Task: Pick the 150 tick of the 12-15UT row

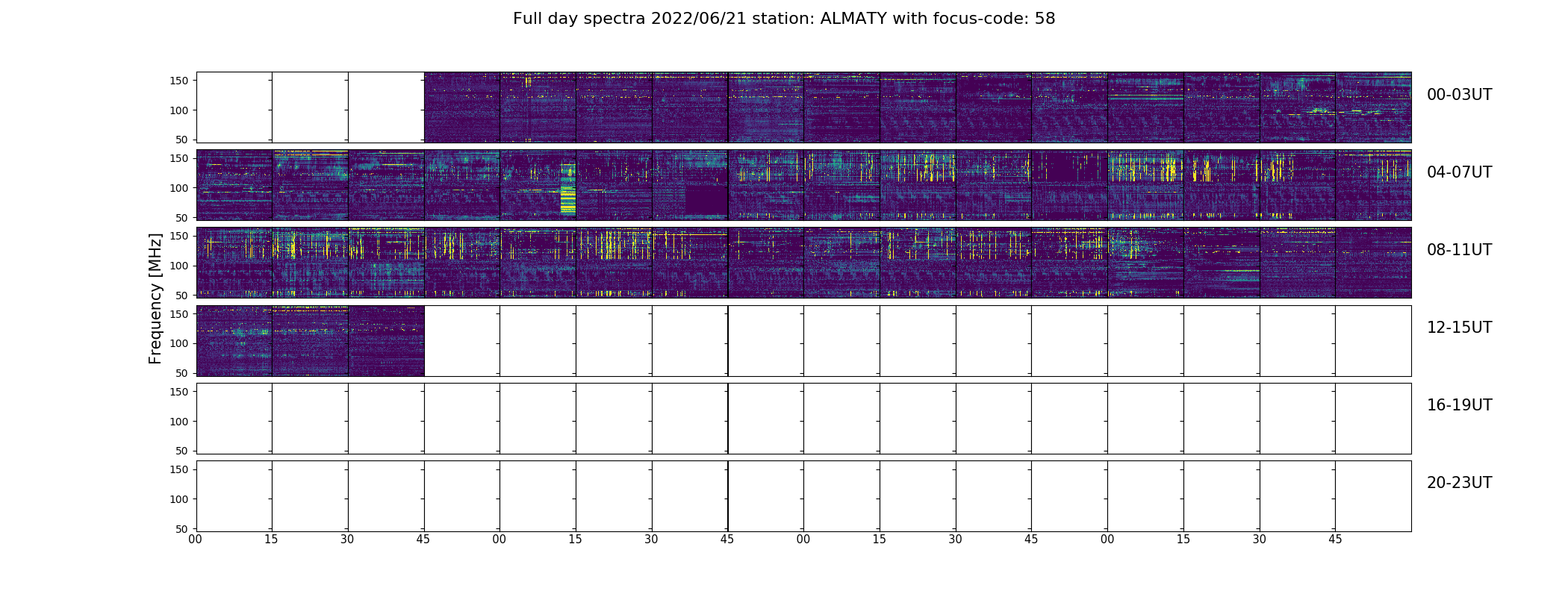Action: (178, 314)
